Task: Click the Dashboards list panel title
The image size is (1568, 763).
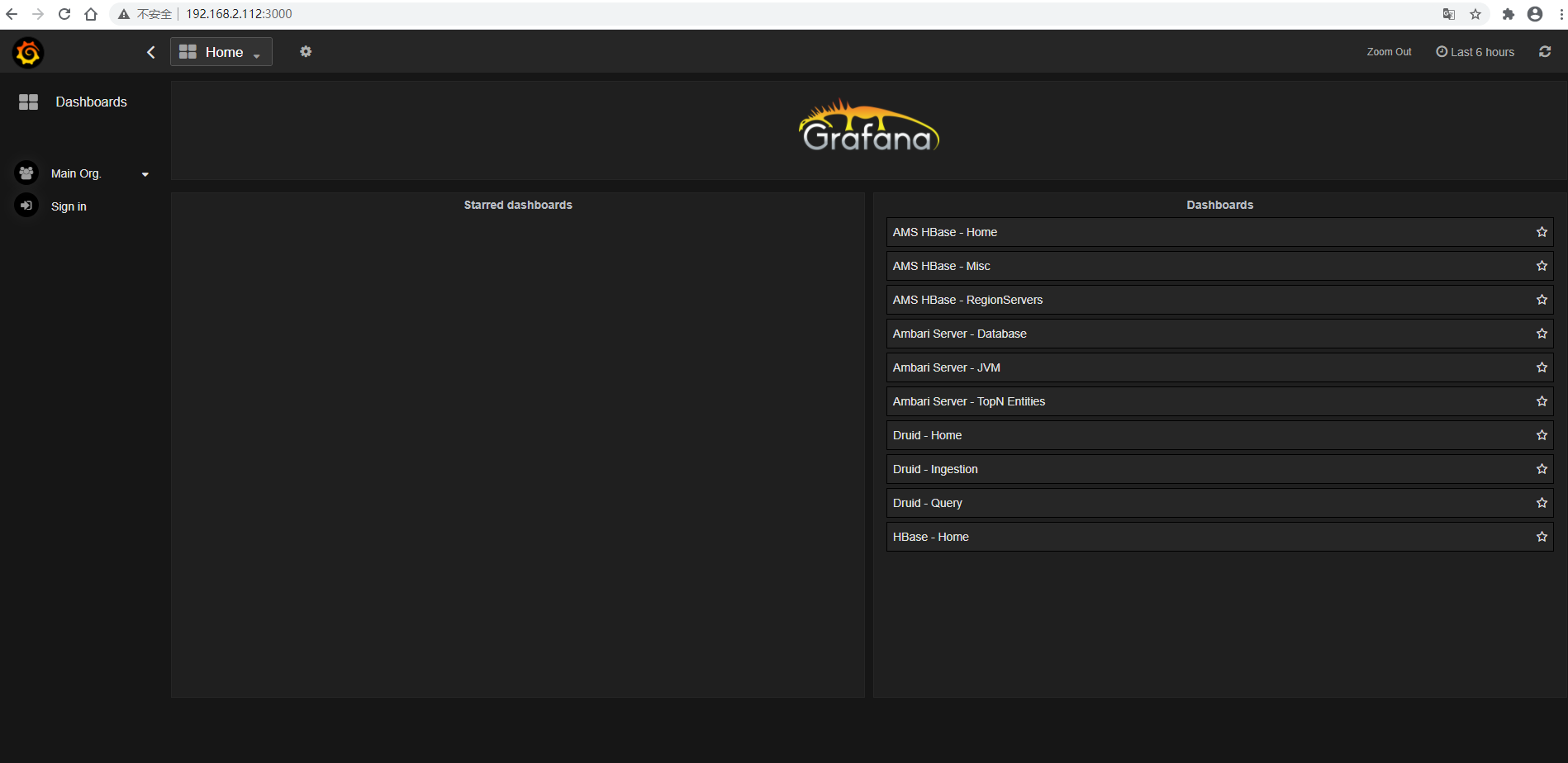Action: point(1219,205)
